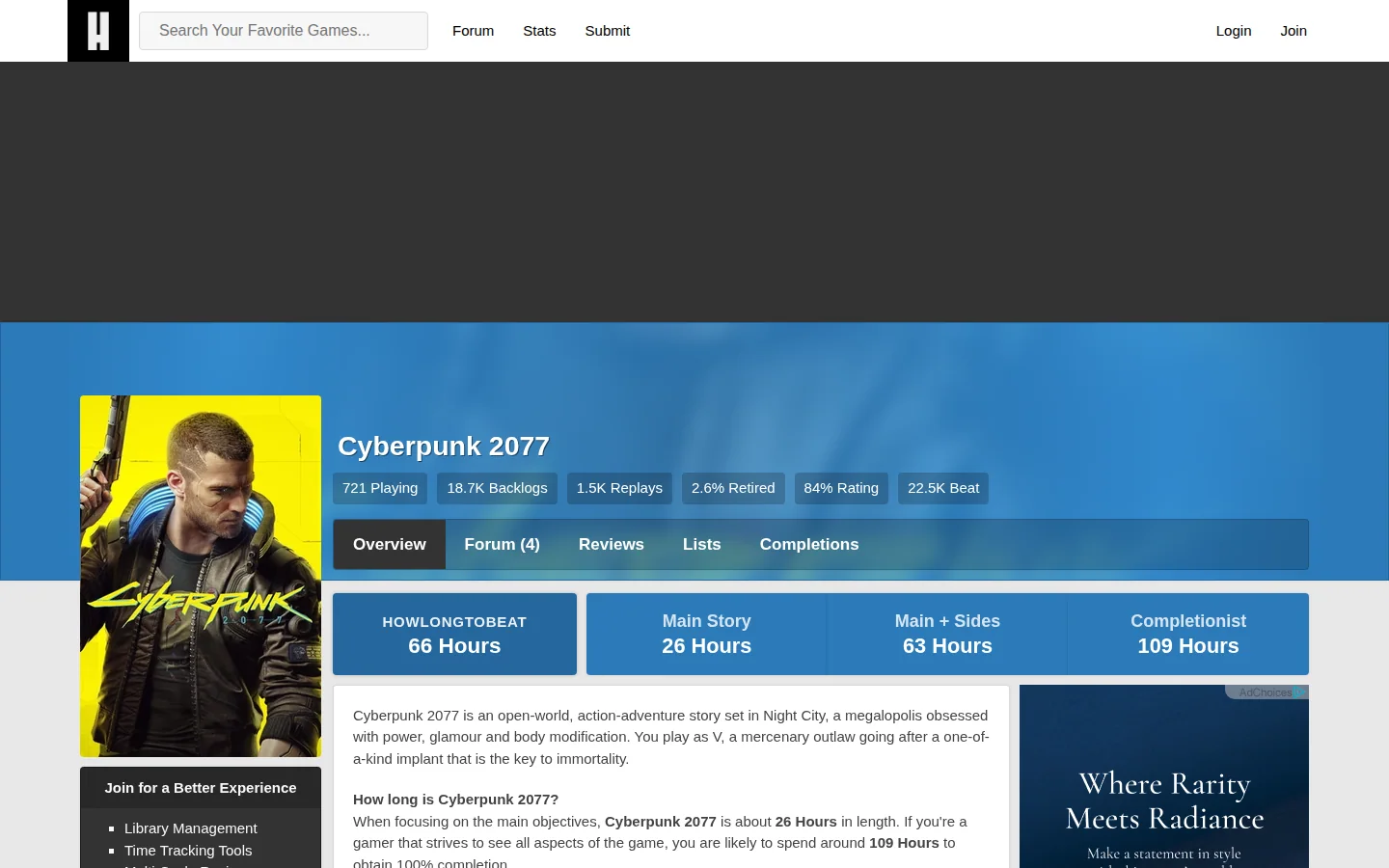This screenshot has height=868, width=1389.
Task: Open the Submit navigation link
Action: click(608, 31)
